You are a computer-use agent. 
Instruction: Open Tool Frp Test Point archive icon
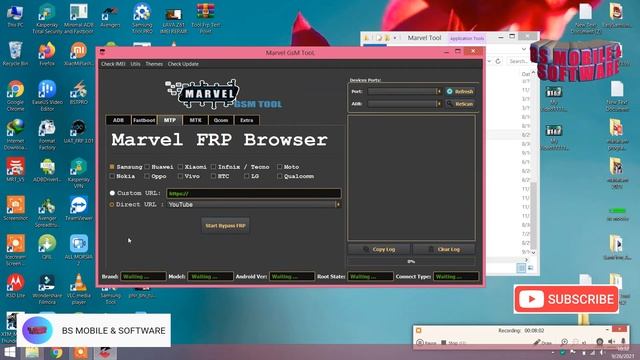[205, 18]
